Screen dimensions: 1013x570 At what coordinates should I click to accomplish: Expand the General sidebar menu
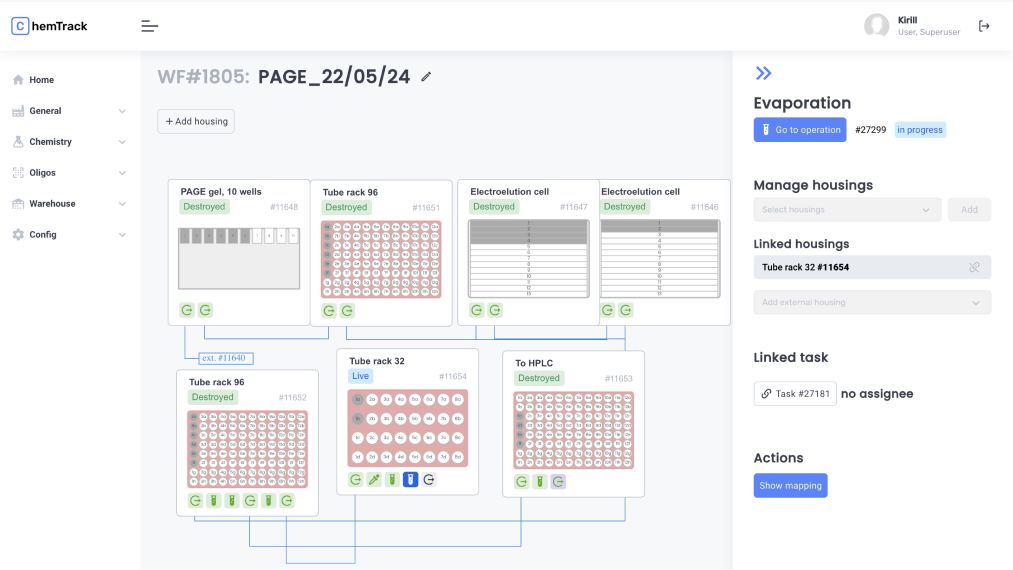(x=69, y=111)
